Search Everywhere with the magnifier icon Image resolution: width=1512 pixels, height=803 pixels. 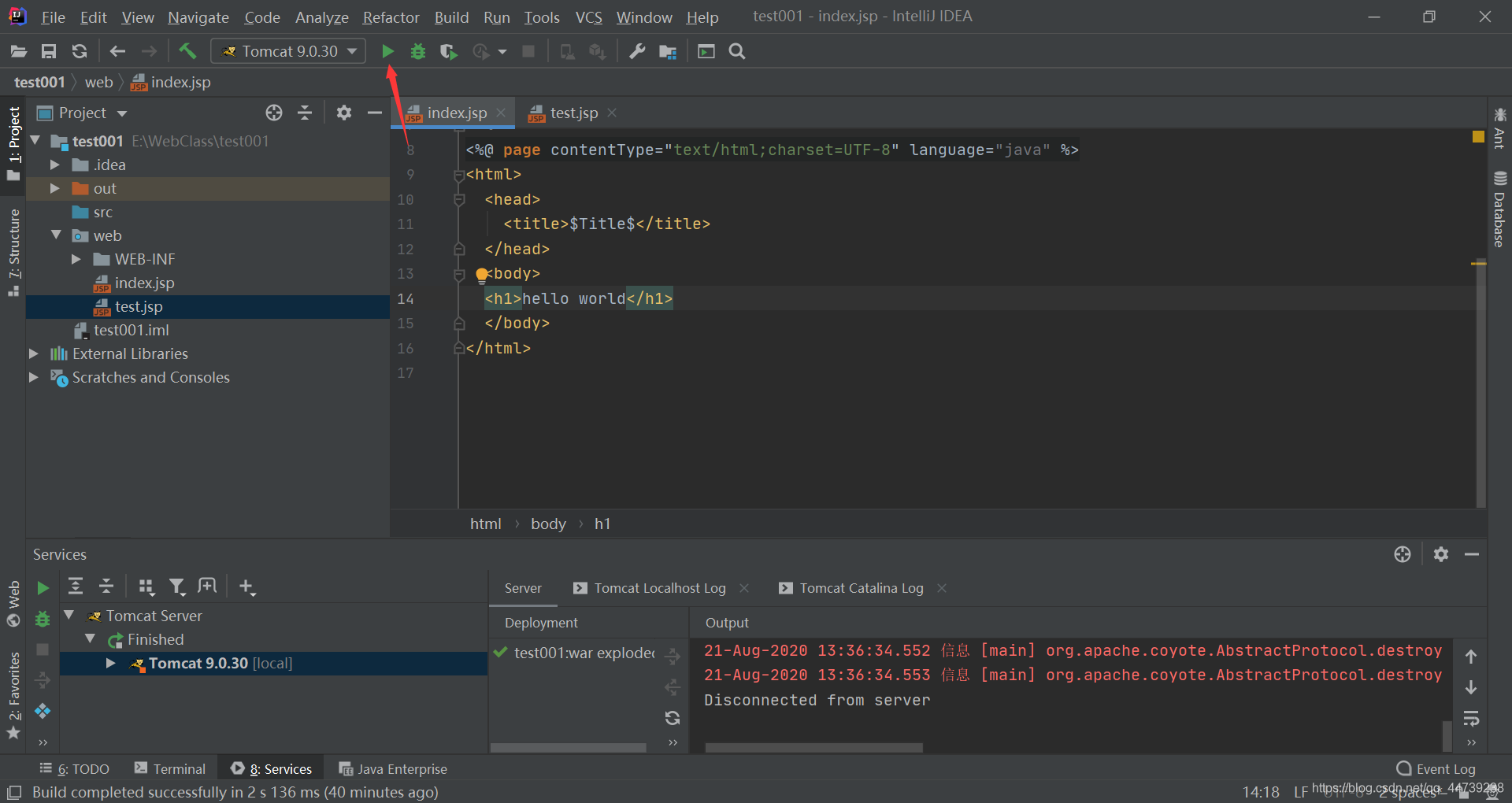tap(737, 51)
